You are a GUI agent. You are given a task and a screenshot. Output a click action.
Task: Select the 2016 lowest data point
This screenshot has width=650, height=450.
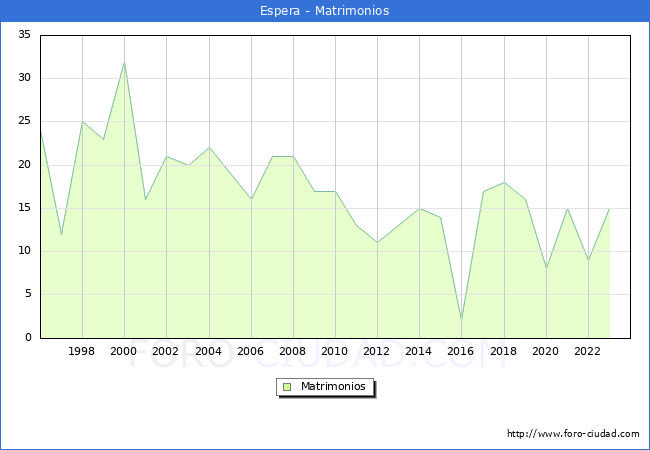click(461, 320)
